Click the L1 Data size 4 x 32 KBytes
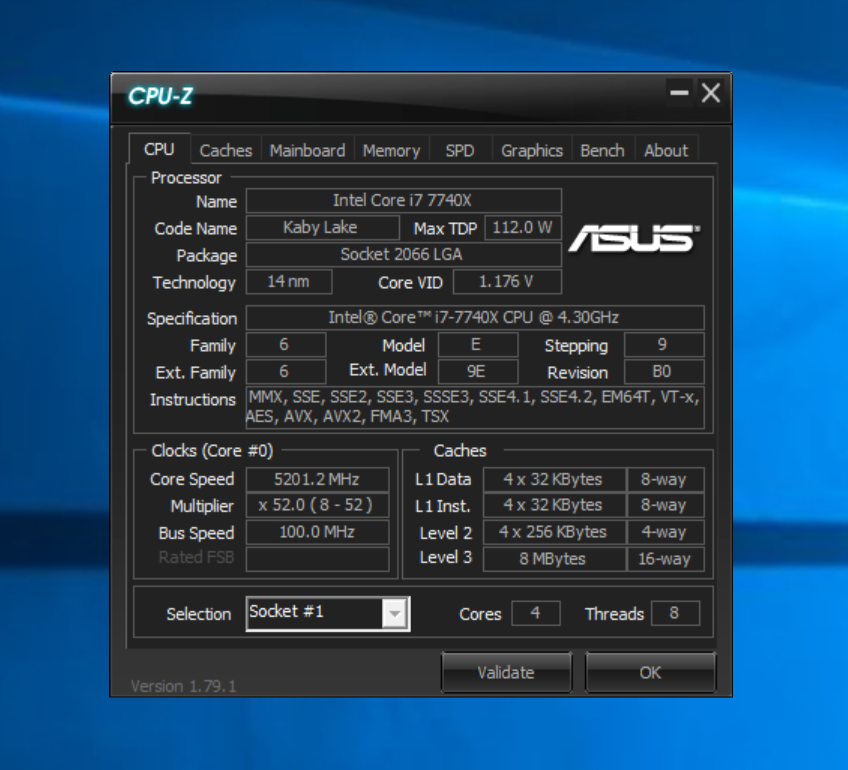The image size is (848, 770). [554, 479]
